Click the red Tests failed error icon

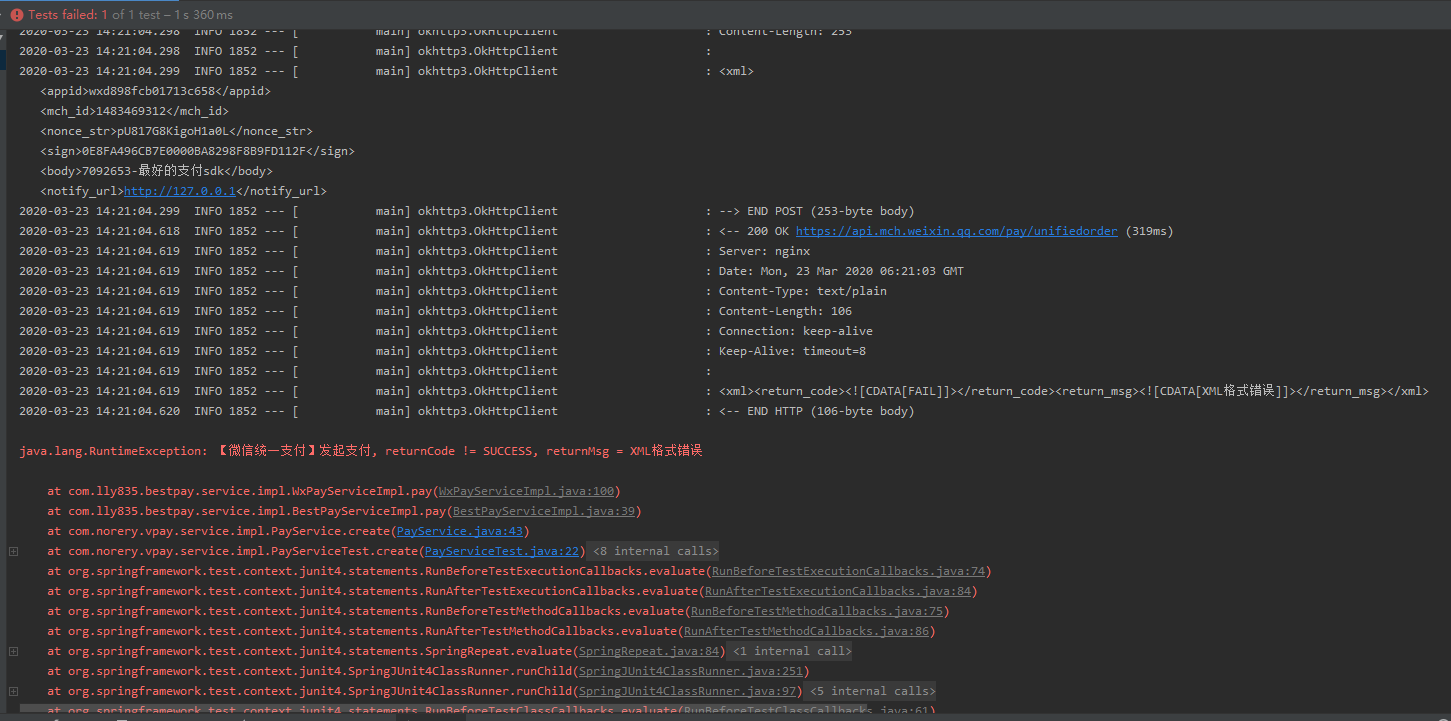(x=16, y=15)
